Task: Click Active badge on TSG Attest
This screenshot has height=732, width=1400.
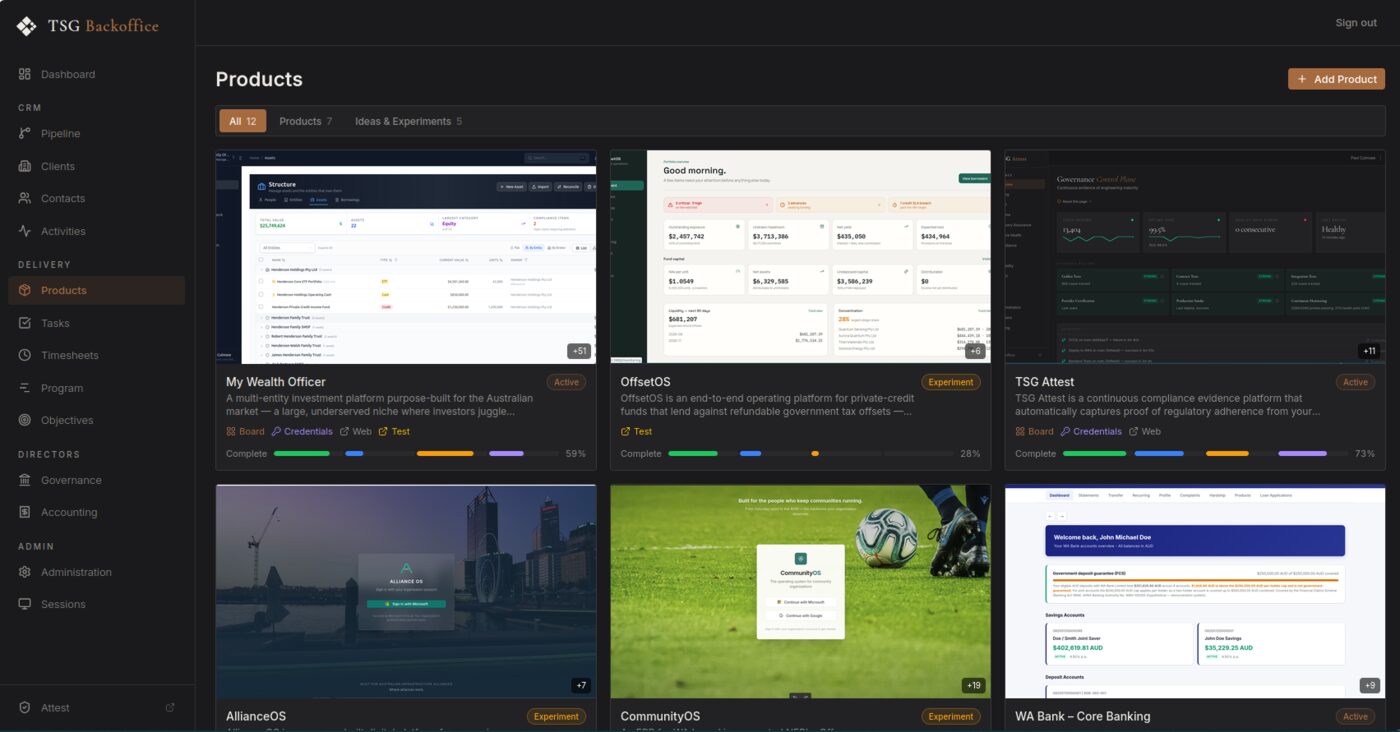Action: (1355, 382)
